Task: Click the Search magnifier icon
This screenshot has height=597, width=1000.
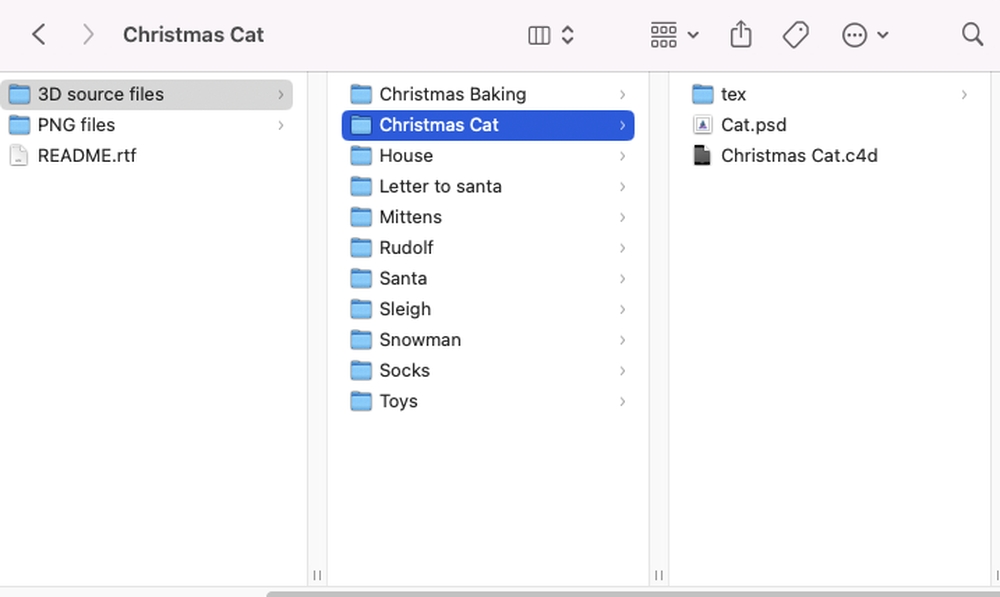Action: 972,34
